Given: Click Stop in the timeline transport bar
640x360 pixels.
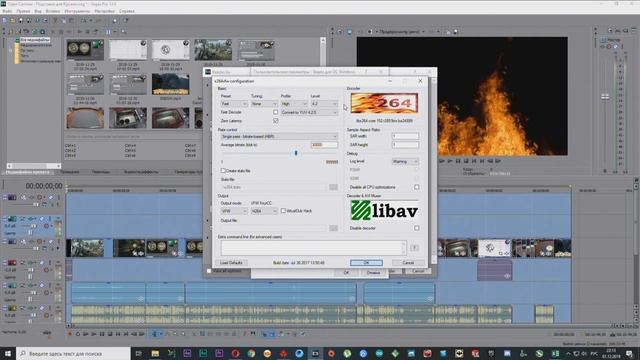Looking at the screenshot, I should (x=110, y=334).
